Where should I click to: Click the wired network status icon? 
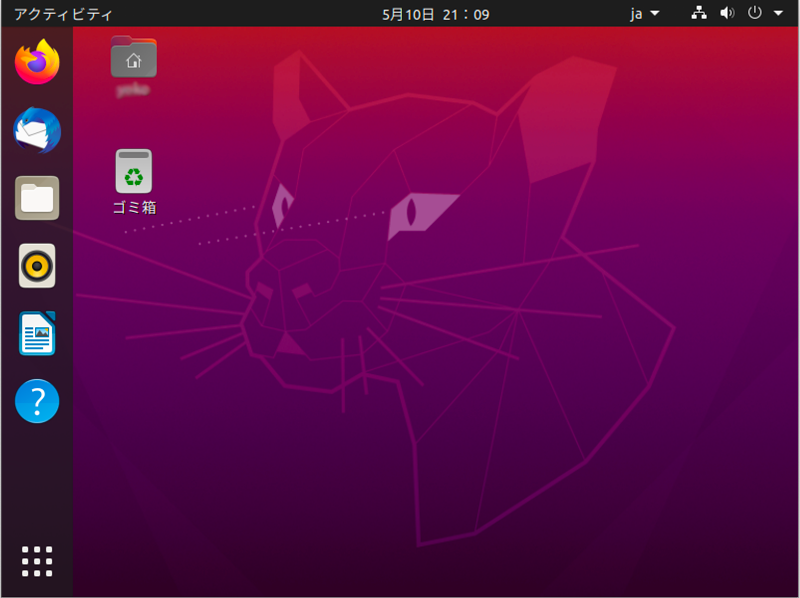[699, 13]
